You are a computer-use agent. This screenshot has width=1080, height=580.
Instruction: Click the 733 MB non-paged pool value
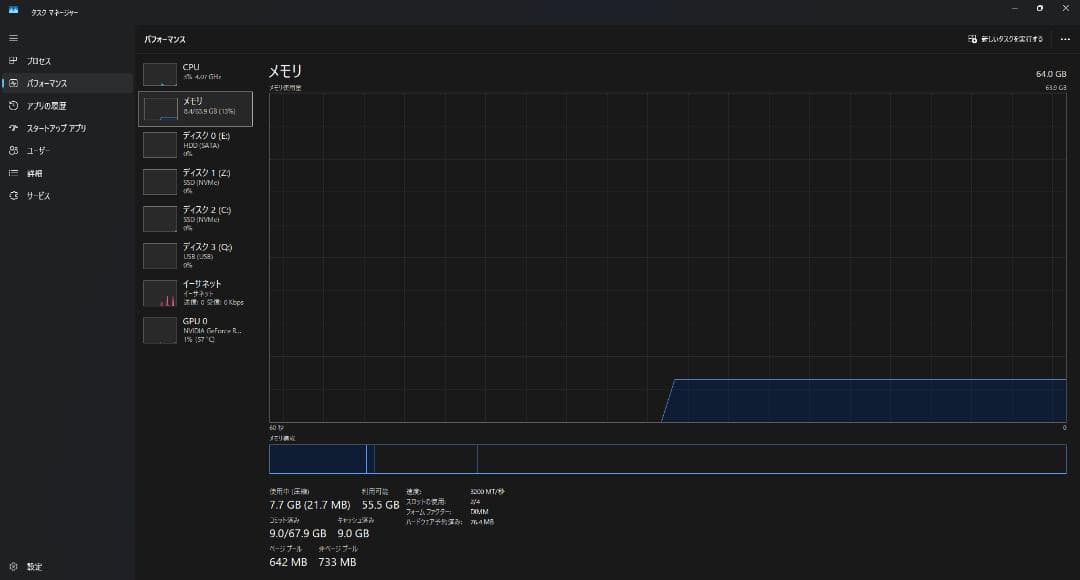click(x=337, y=562)
